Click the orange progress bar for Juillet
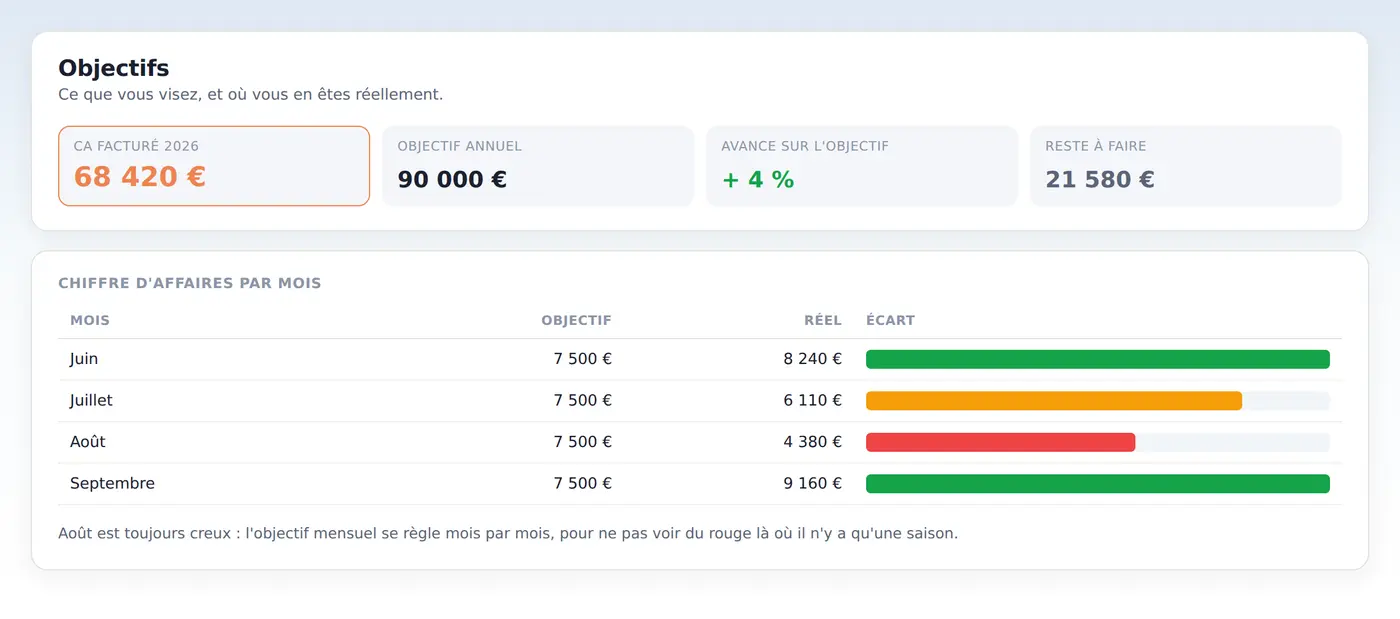 click(1054, 401)
